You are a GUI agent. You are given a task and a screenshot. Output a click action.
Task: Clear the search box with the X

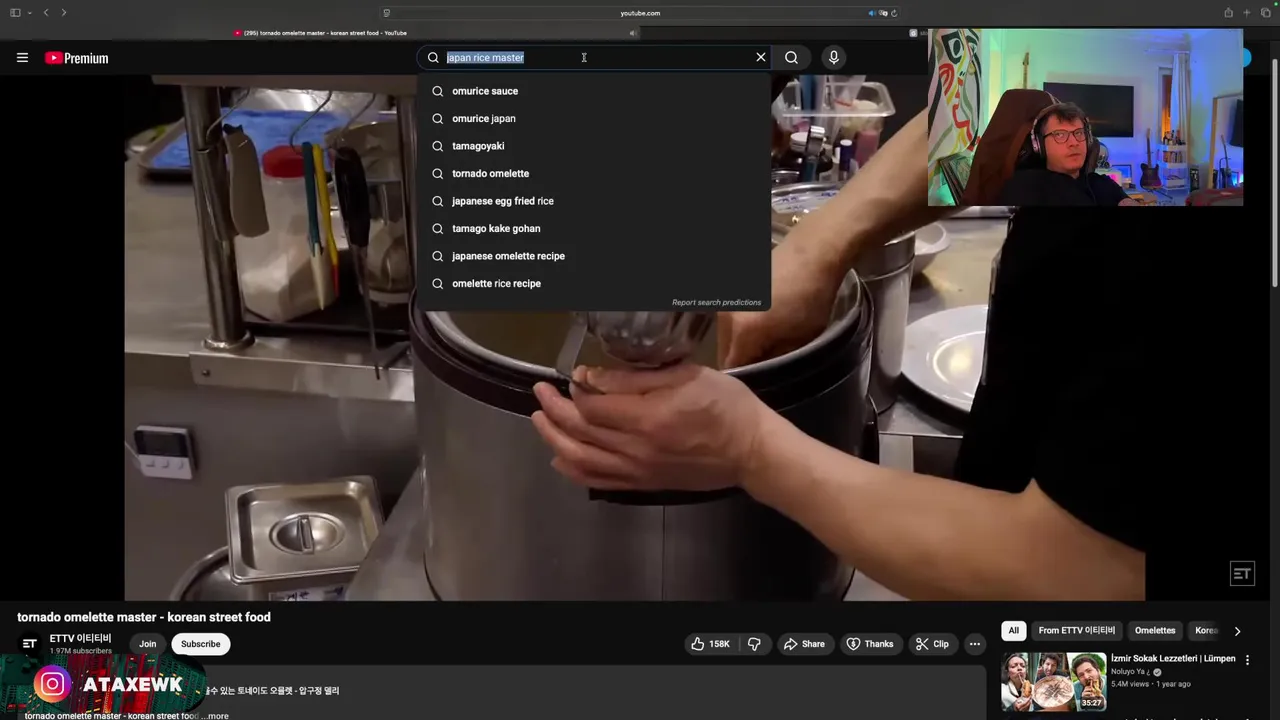click(761, 57)
